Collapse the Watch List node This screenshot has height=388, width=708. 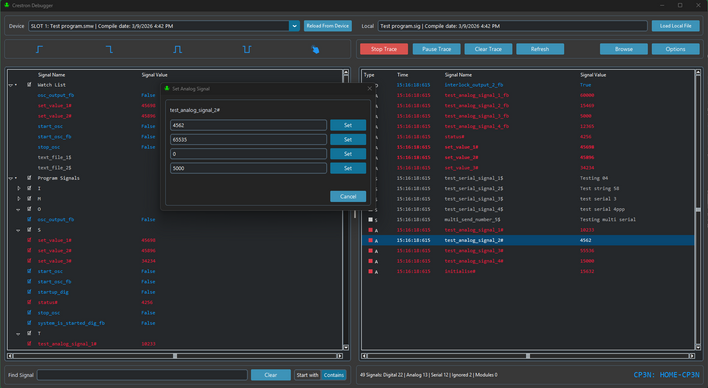click(11, 85)
